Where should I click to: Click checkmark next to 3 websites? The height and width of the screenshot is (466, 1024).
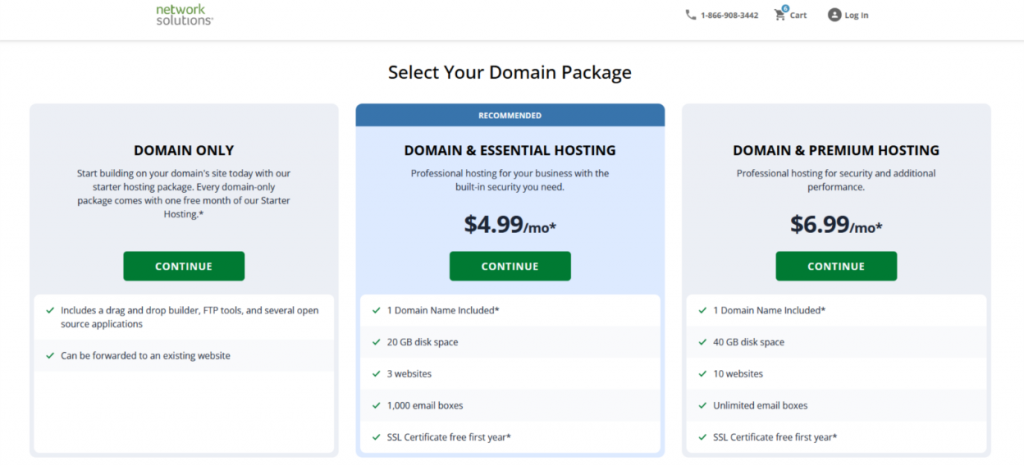[x=376, y=373]
